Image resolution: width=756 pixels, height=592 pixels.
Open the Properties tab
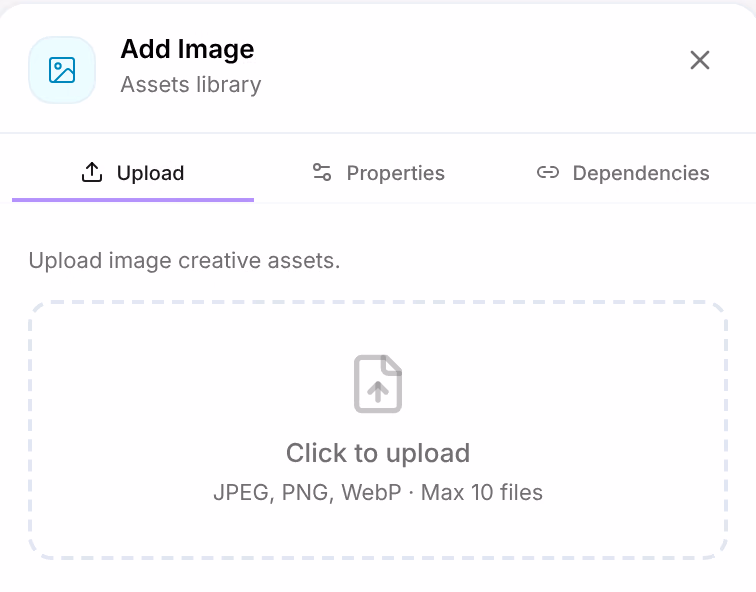[378, 173]
